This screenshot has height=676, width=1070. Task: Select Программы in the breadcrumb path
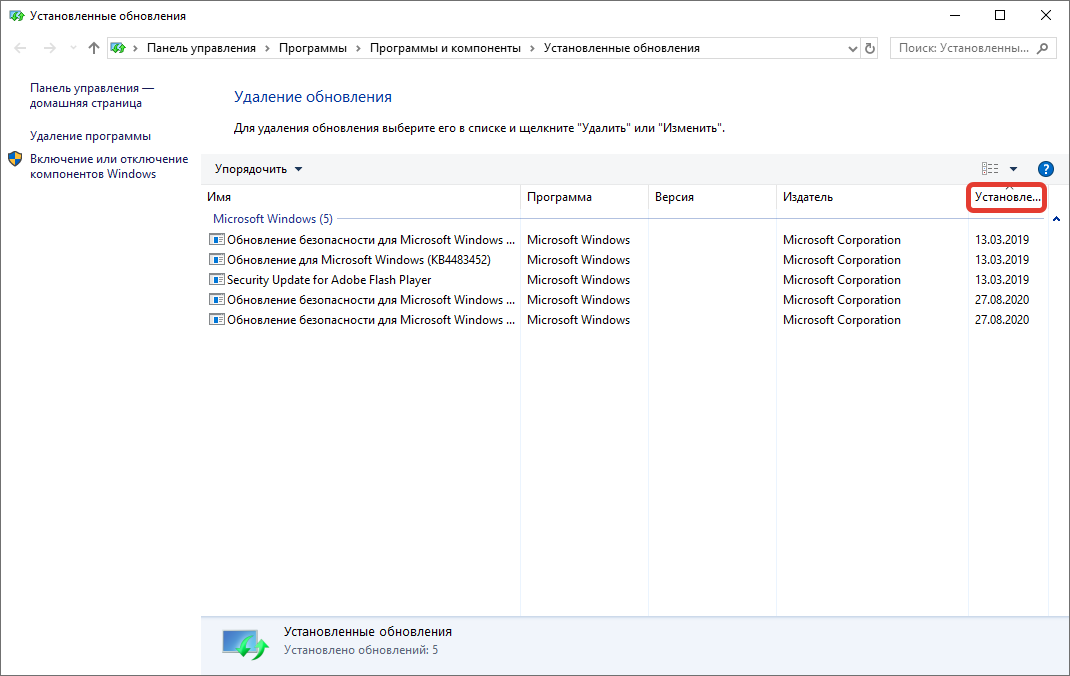[x=313, y=48]
